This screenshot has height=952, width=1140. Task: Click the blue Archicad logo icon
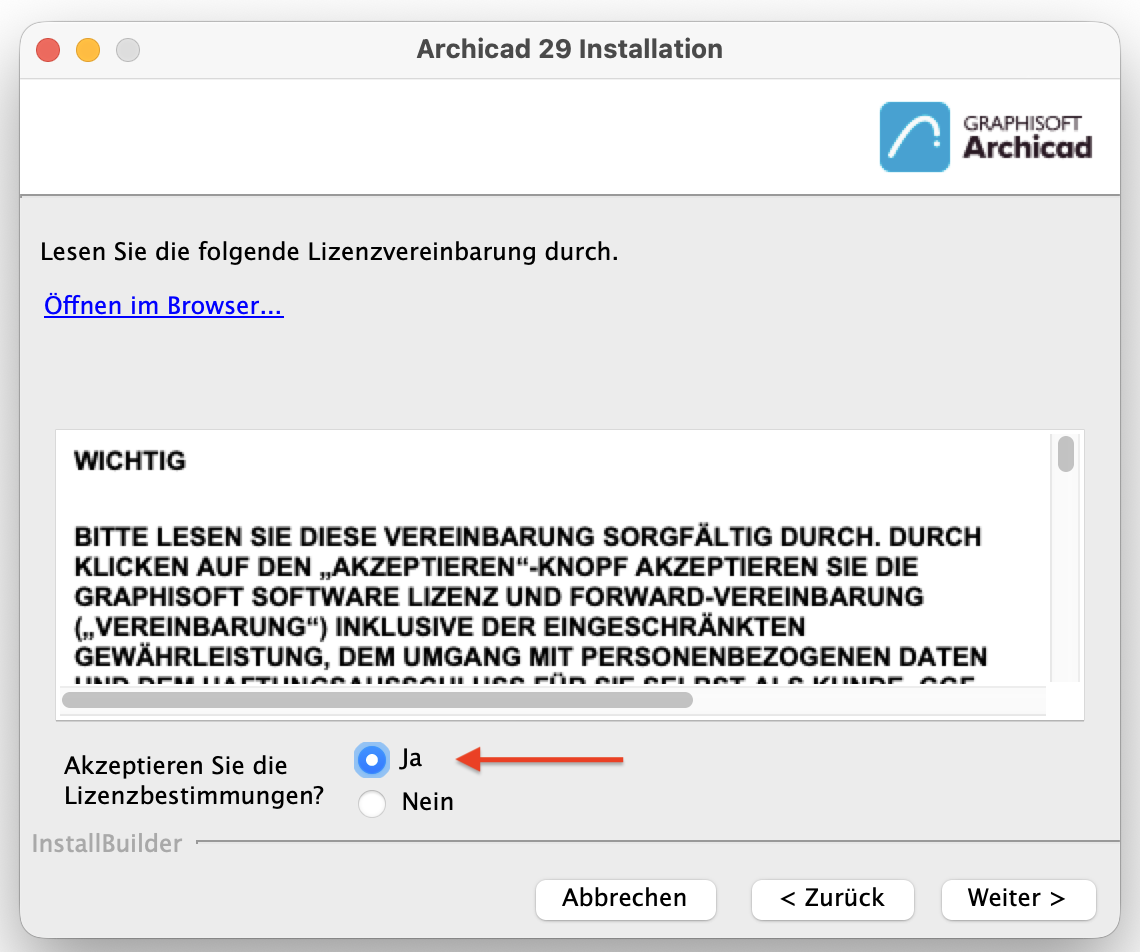(915, 137)
